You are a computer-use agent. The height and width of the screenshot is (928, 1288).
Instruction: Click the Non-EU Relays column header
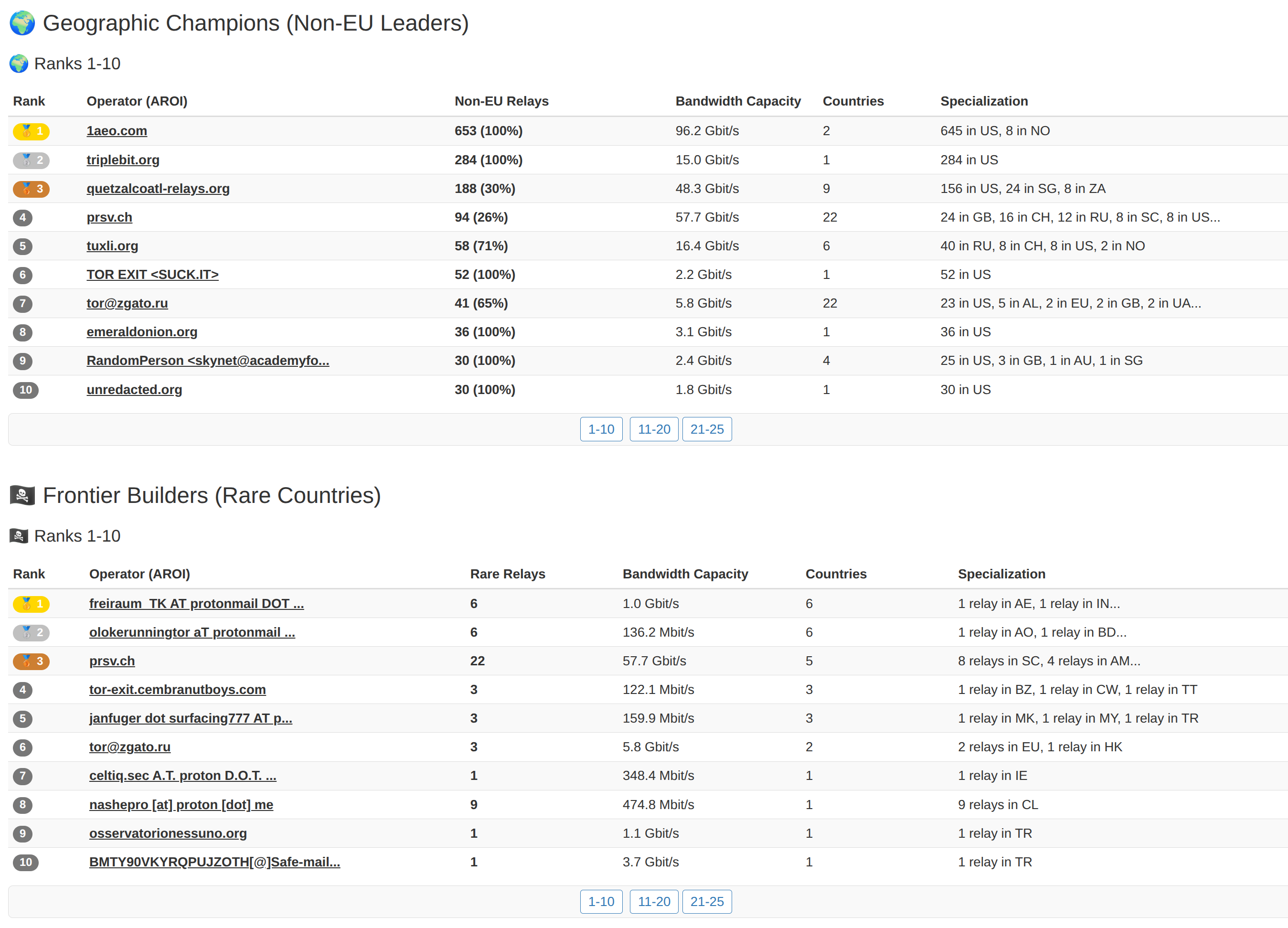[501, 101]
